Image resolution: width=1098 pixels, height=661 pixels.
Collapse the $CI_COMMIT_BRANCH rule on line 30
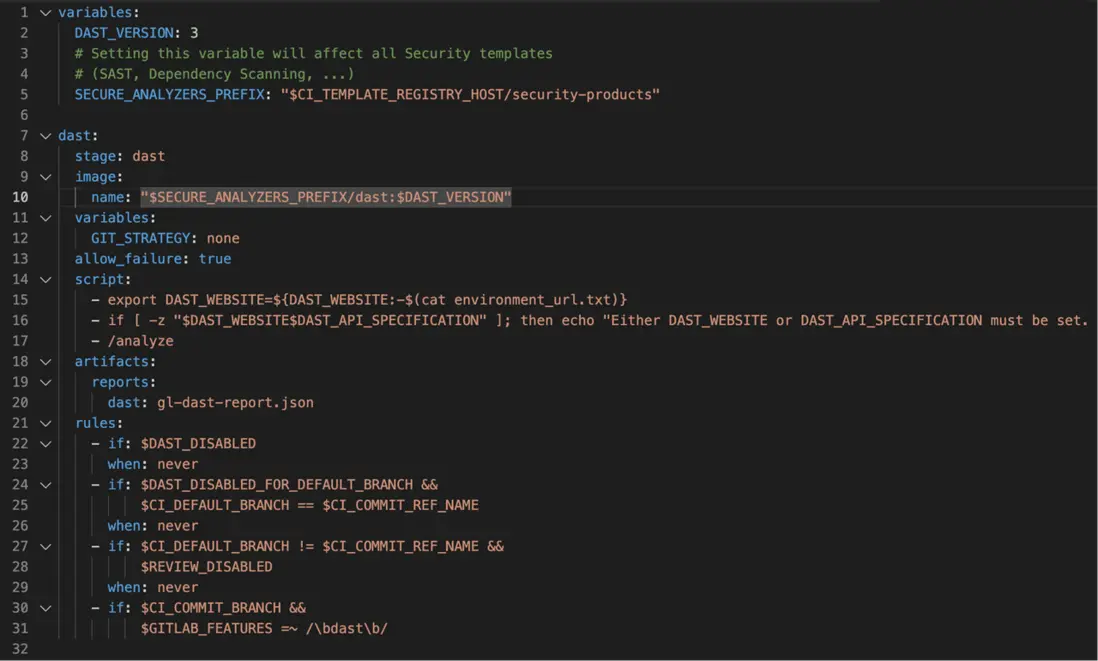[x=45, y=608]
